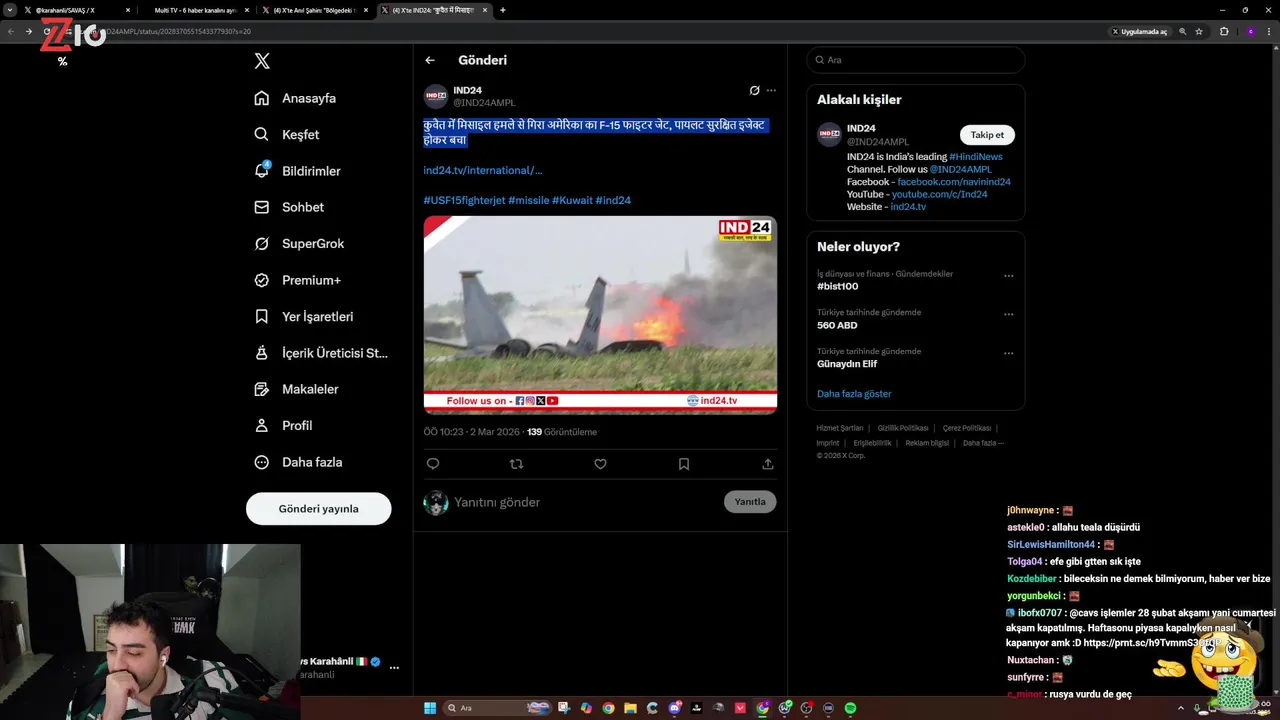Screen dimensions: 1280x720
Task: Open Windows Start menu
Action: tap(430, 708)
